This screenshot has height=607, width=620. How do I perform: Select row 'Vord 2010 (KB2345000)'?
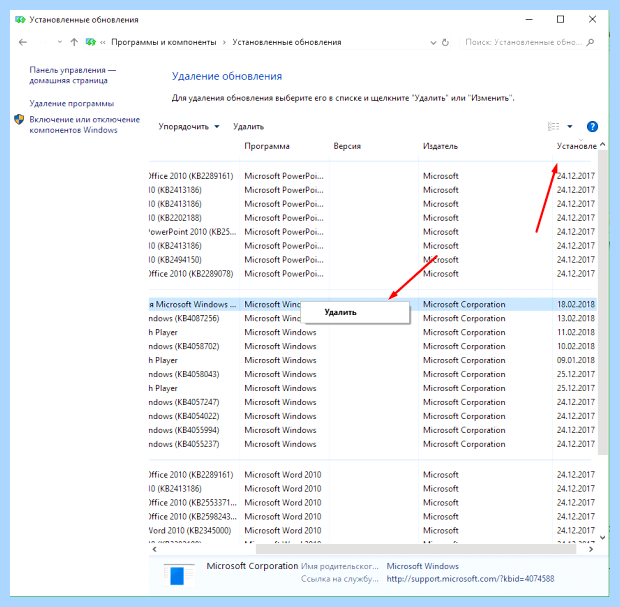(372, 531)
